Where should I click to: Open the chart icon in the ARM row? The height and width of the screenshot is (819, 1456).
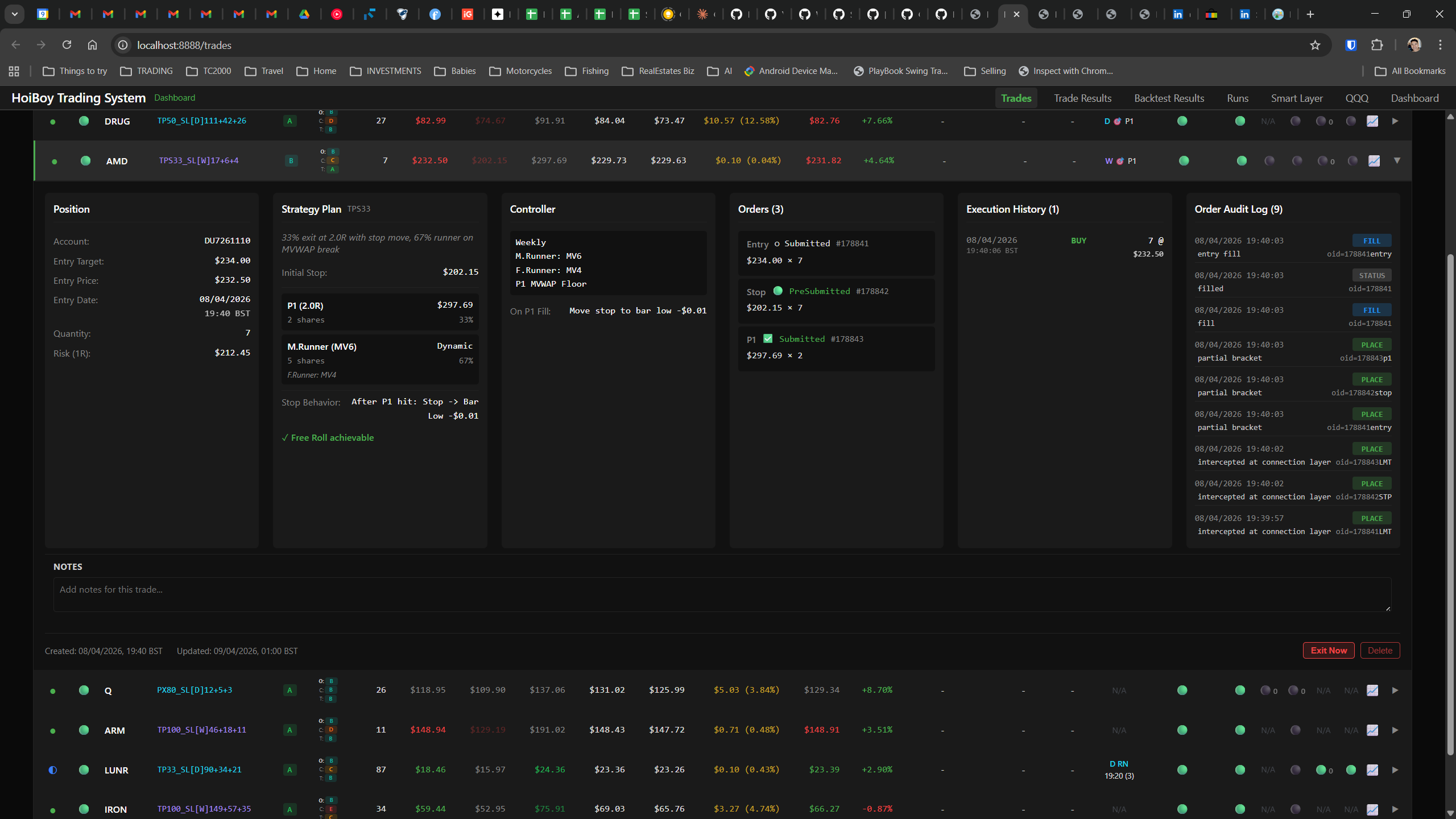[x=1372, y=730]
